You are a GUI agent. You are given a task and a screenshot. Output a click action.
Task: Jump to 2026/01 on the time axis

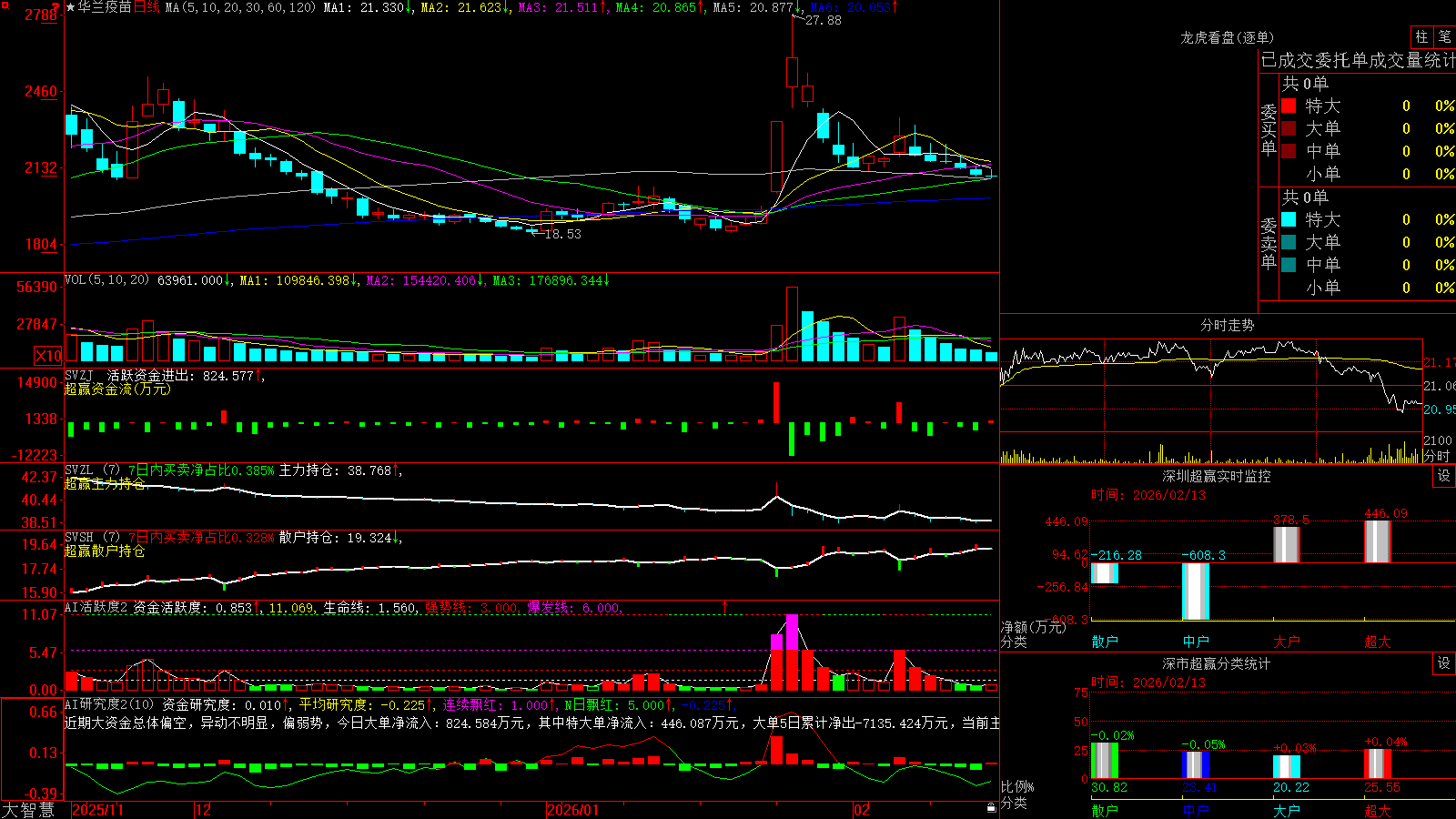pos(573,810)
